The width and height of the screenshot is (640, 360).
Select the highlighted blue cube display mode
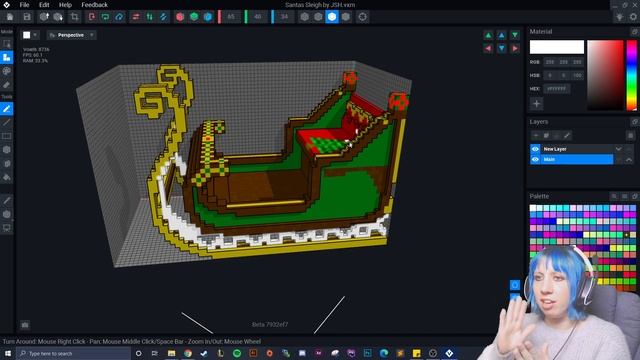pyautogui.click(x=332, y=17)
